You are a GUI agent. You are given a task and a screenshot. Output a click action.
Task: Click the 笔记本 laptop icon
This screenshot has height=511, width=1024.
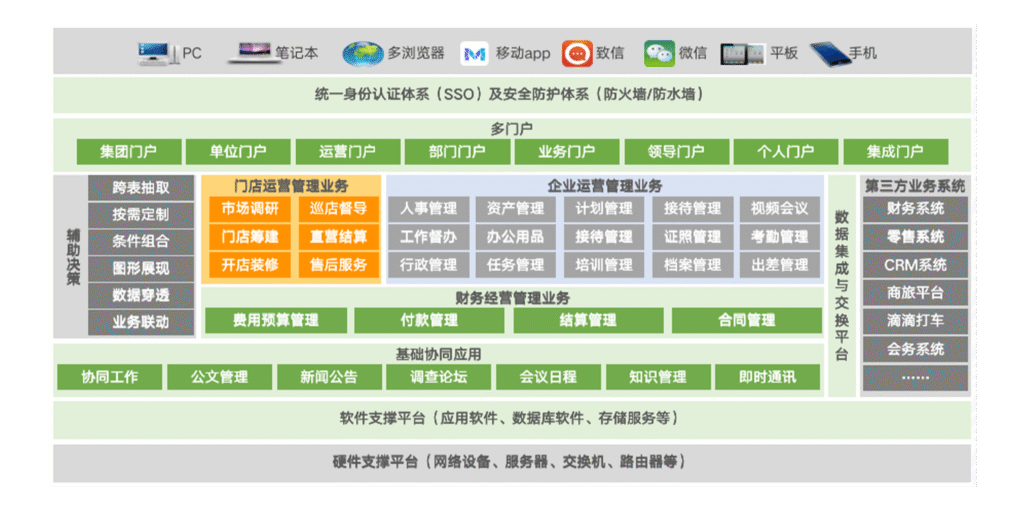pyautogui.click(x=254, y=52)
